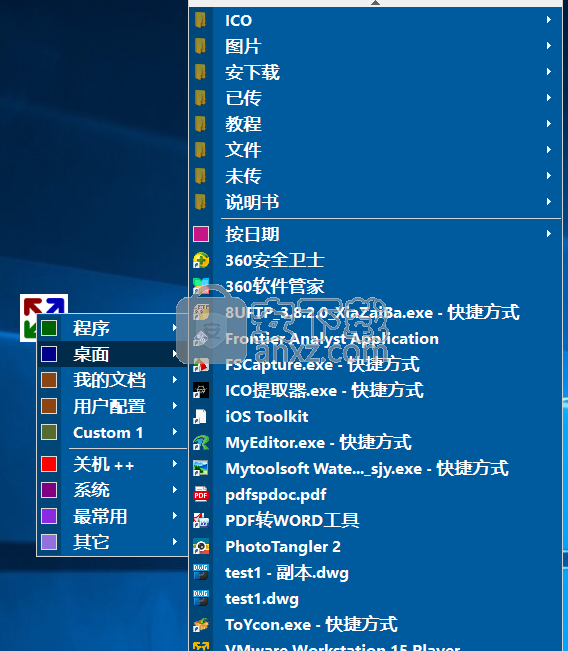Expand the 我的文档 submenu arrow
The width and height of the screenshot is (568, 651).
point(175,379)
